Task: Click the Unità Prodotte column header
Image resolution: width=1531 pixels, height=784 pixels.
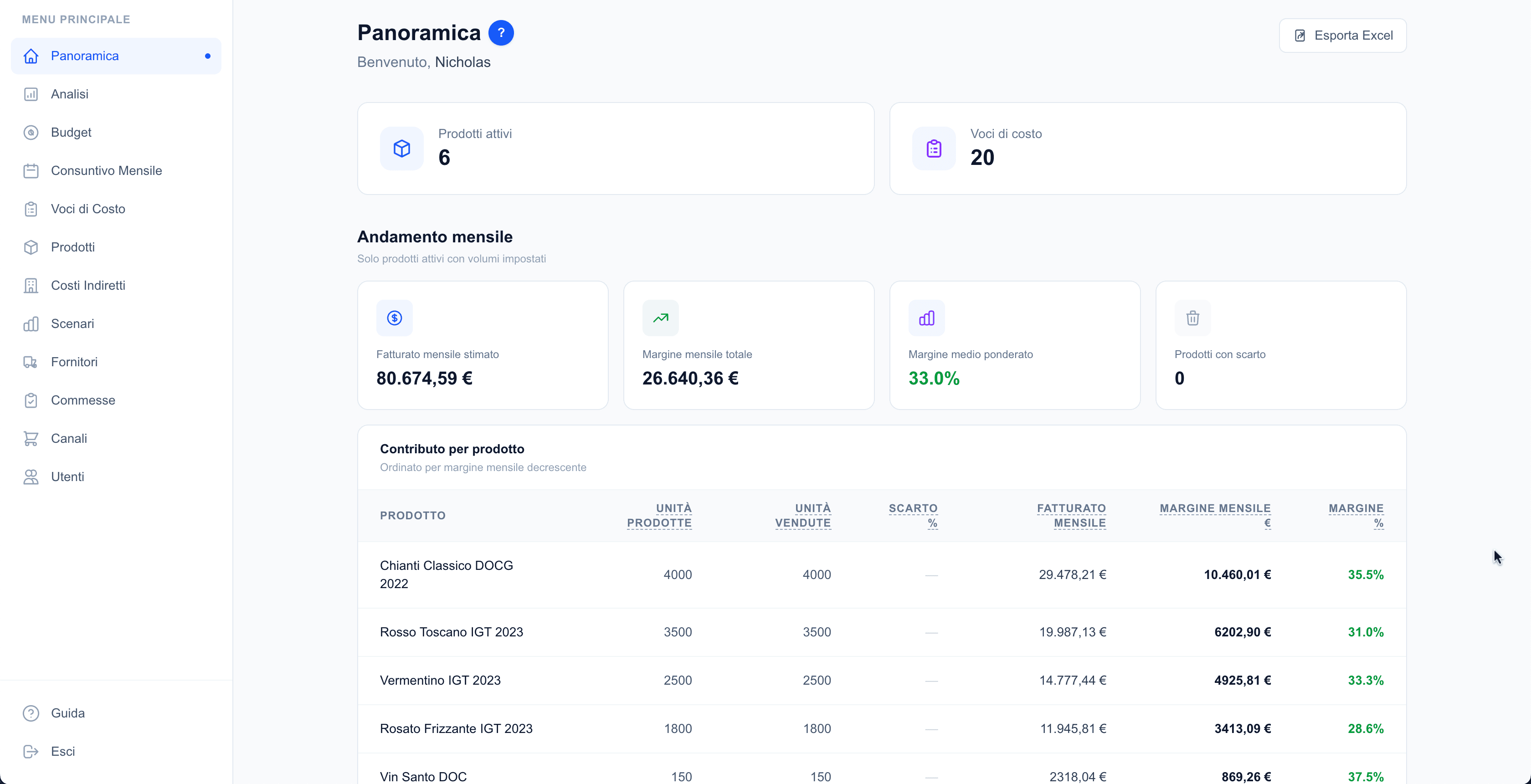Action: pyautogui.click(x=659, y=516)
